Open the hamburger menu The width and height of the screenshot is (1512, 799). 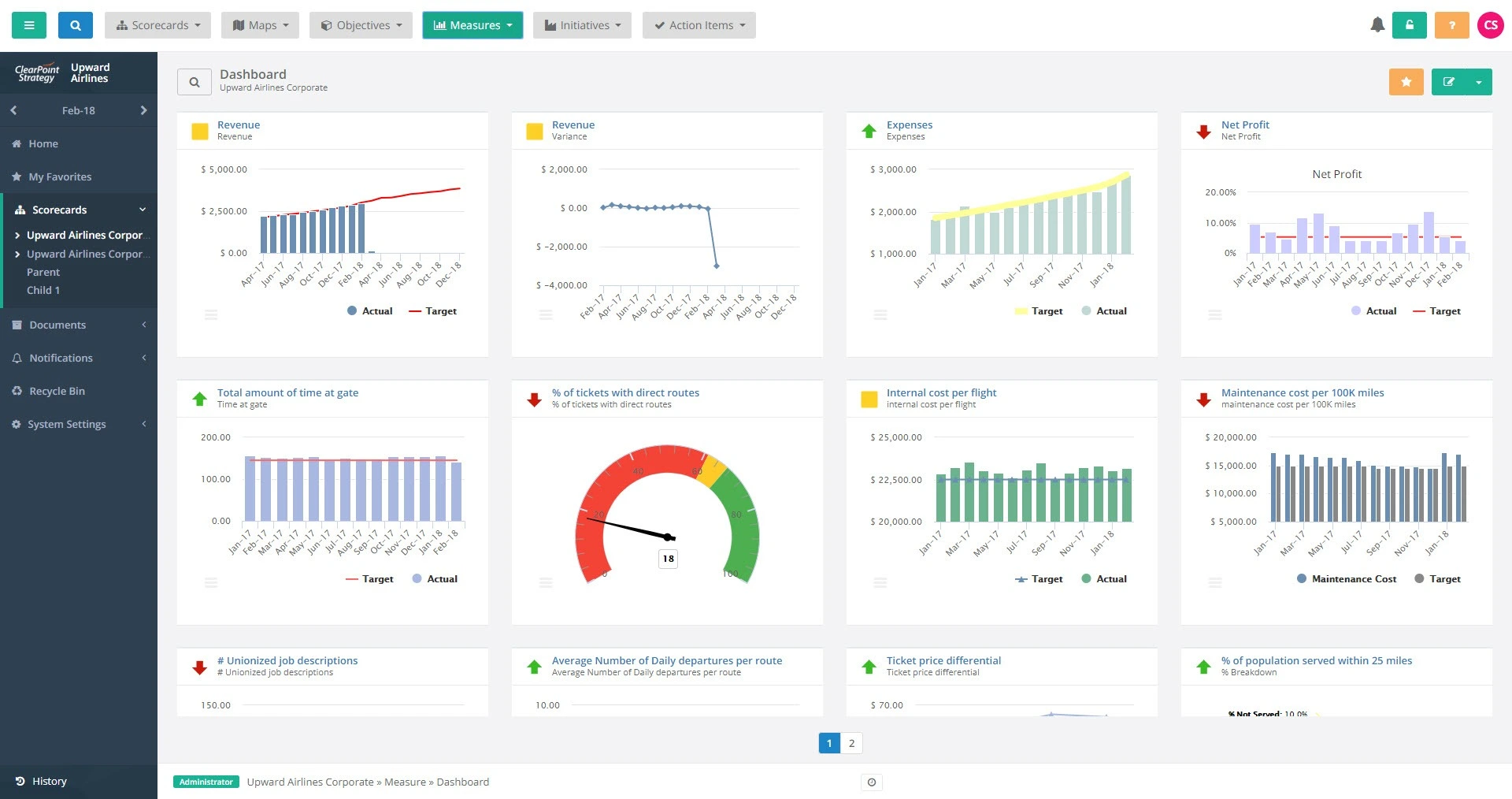coord(28,24)
